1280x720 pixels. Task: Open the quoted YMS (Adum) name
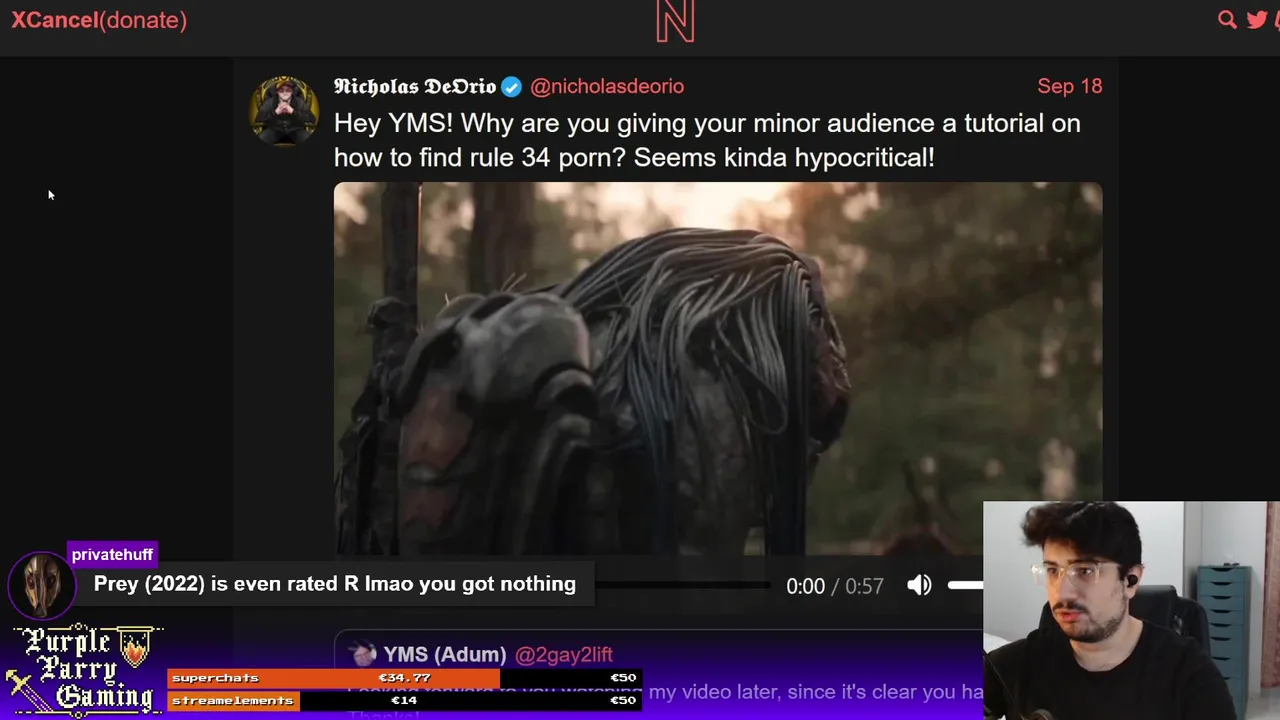tap(444, 655)
